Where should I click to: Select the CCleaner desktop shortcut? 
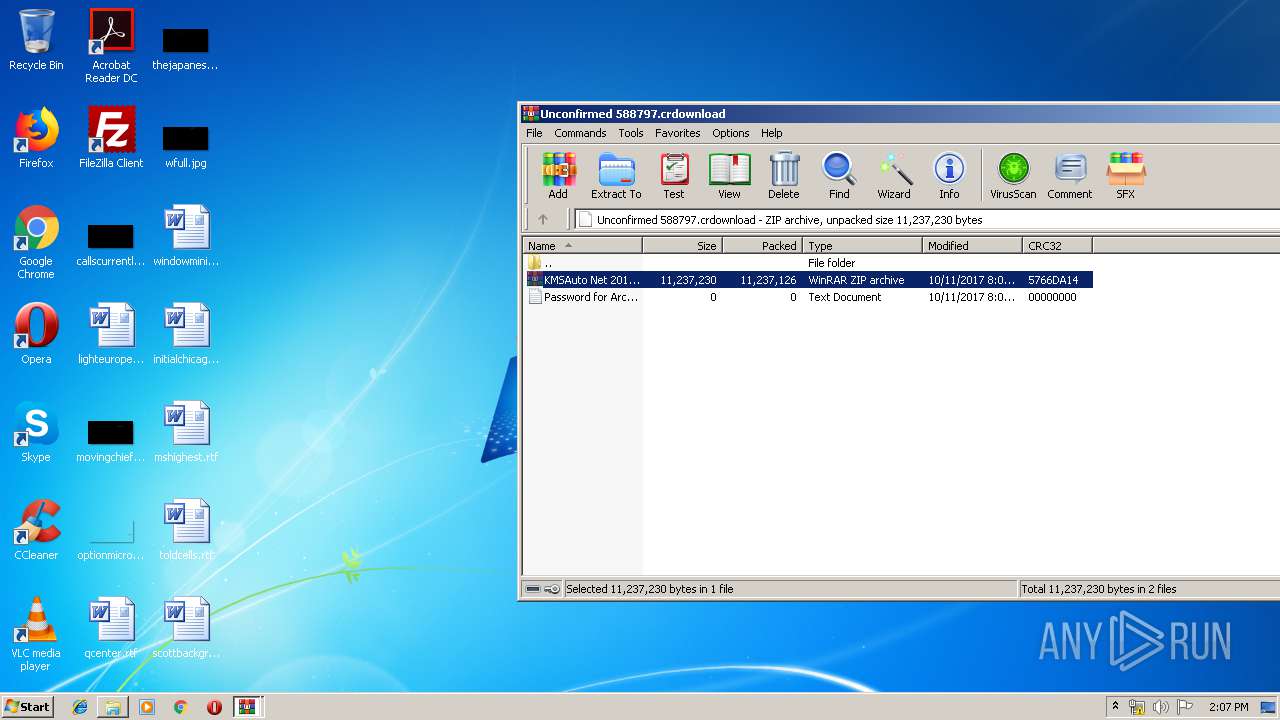(36, 530)
